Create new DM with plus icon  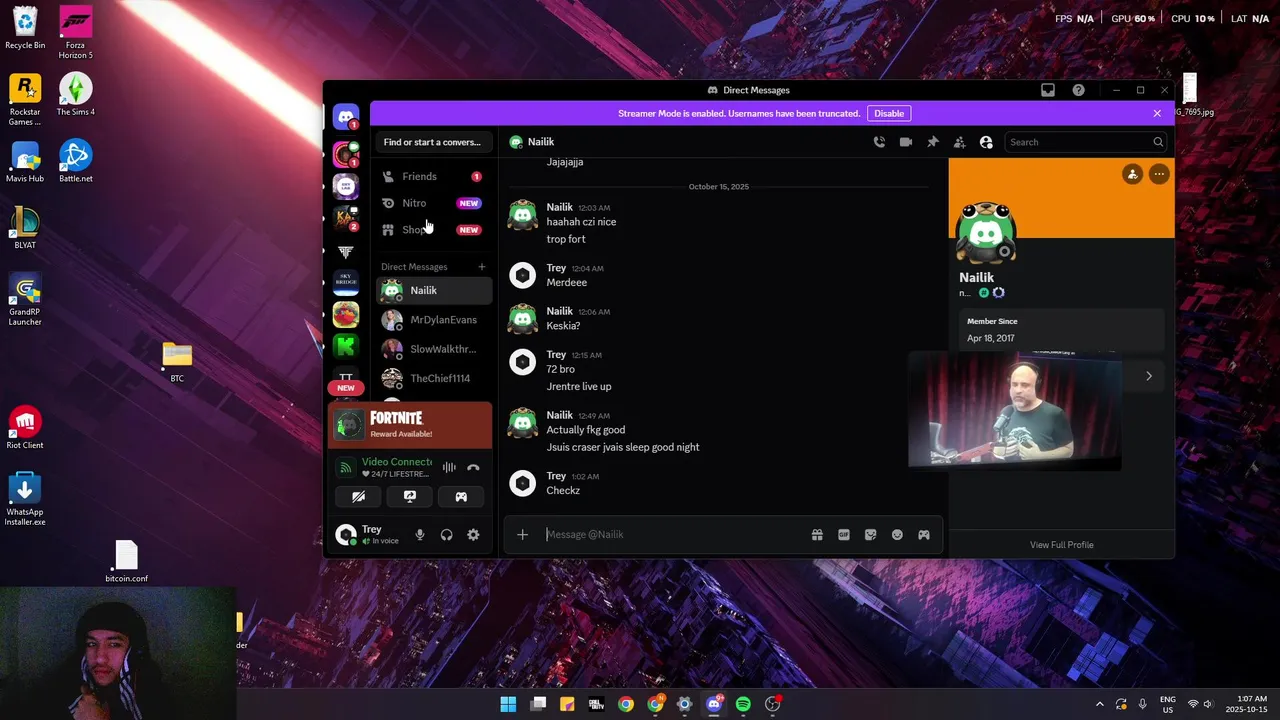[x=481, y=267]
